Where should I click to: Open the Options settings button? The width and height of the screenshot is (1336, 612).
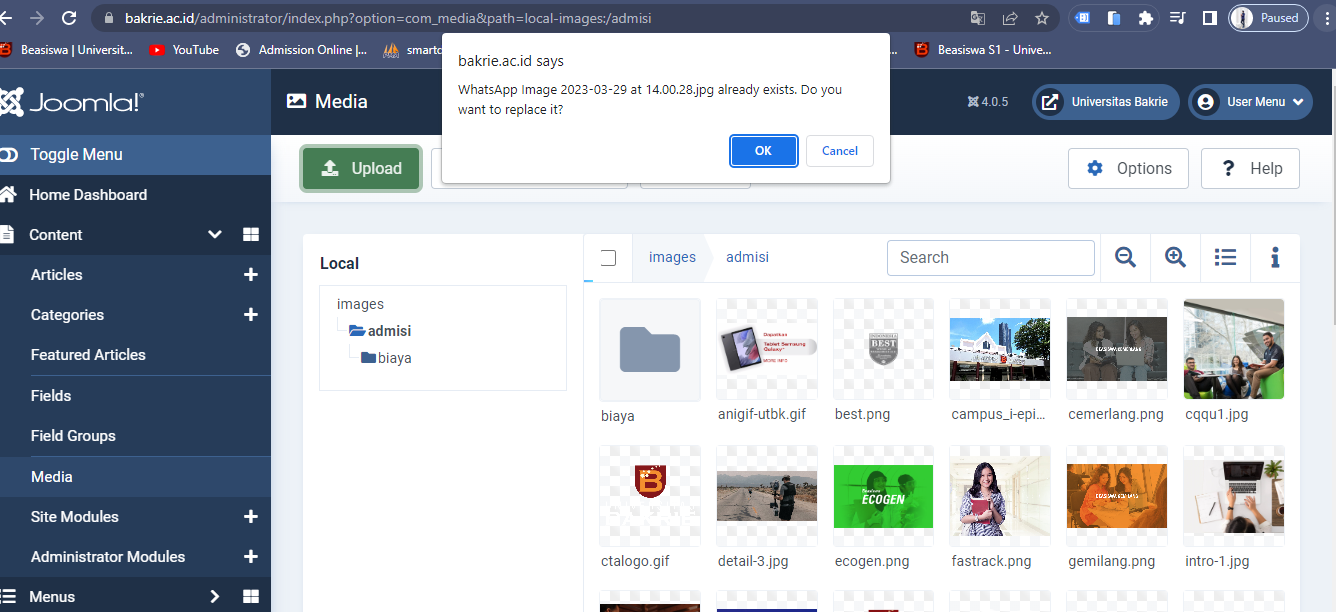1128,169
